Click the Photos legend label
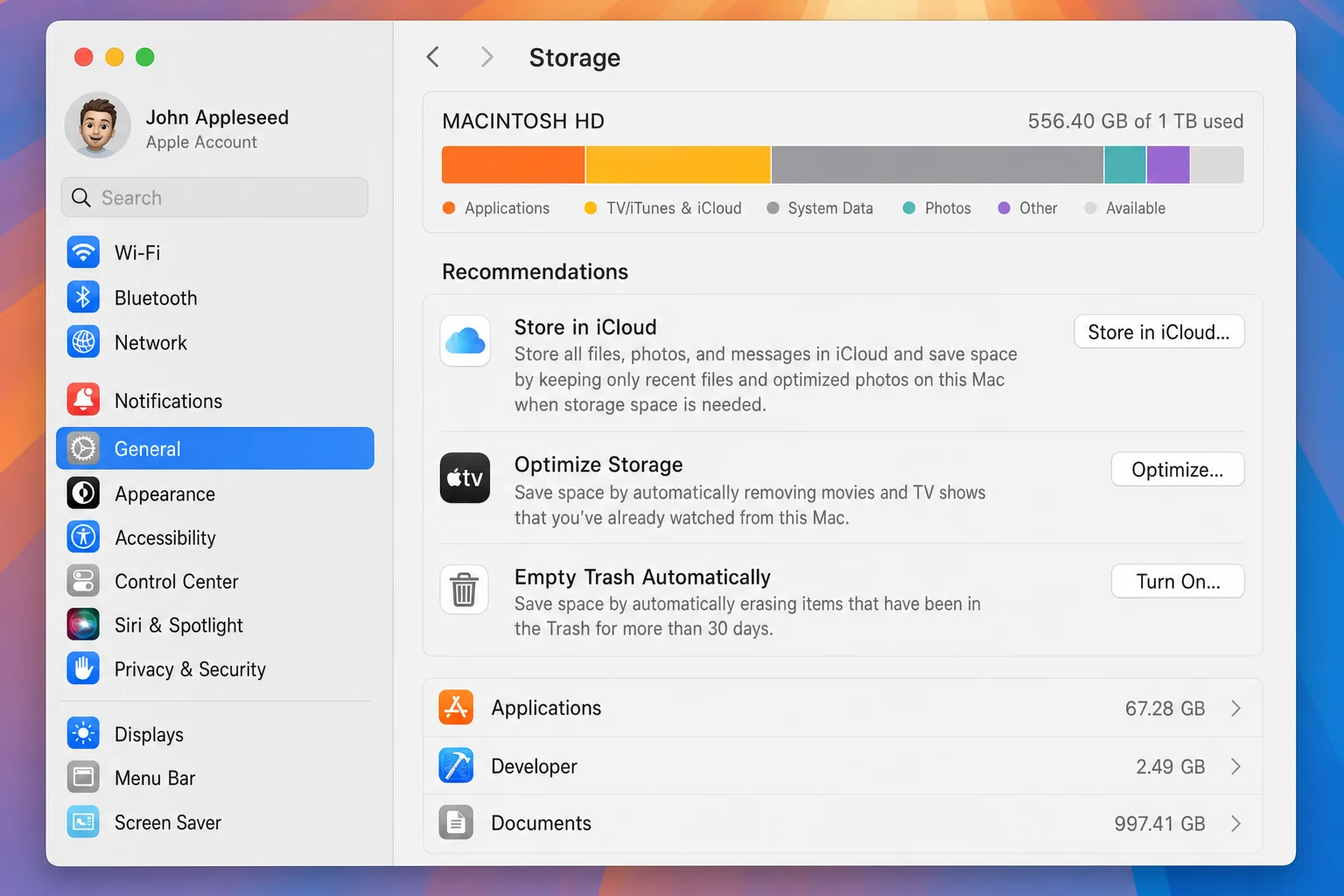 click(948, 208)
